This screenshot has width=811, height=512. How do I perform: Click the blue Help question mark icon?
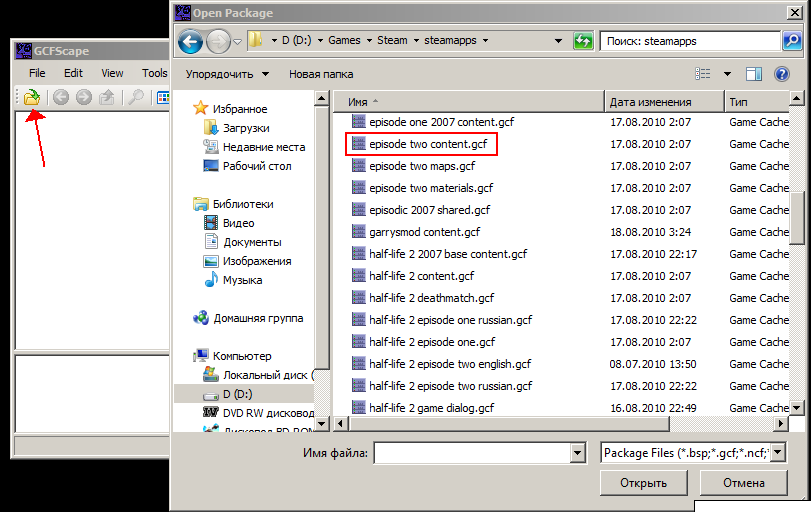(x=782, y=74)
